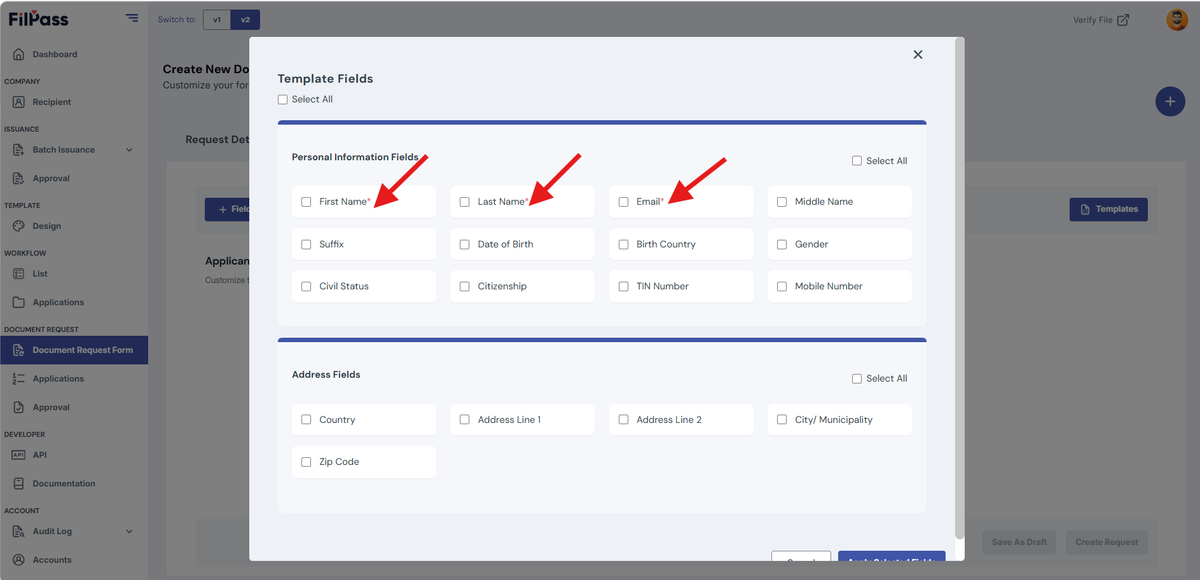This screenshot has width=1200, height=580.
Task: Open the Documentation icon
Action: tap(19, 484)
